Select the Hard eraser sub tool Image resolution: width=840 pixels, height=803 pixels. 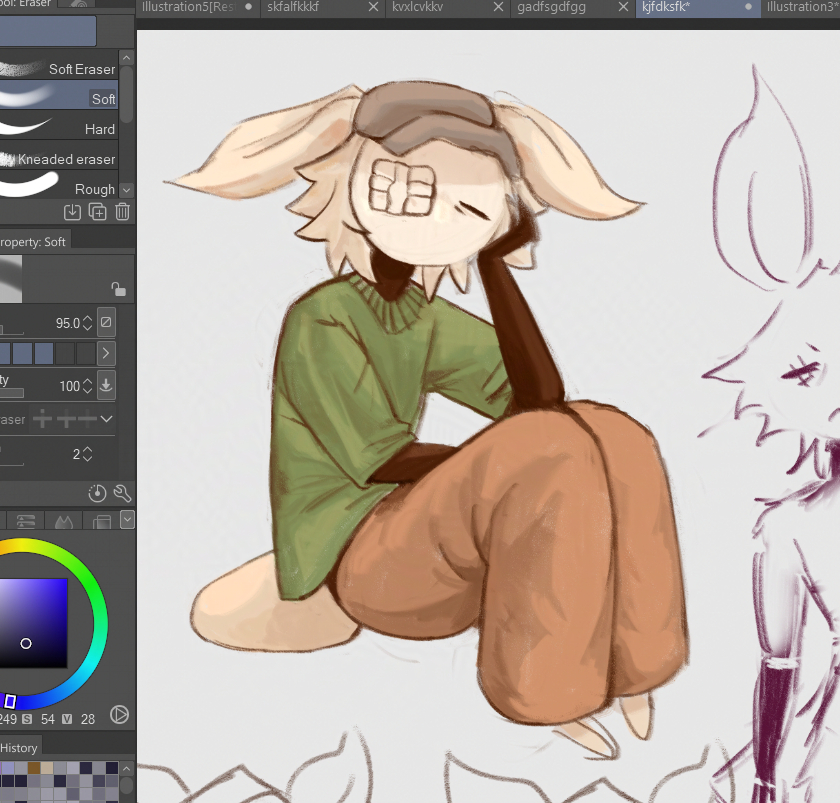(99, 129)
